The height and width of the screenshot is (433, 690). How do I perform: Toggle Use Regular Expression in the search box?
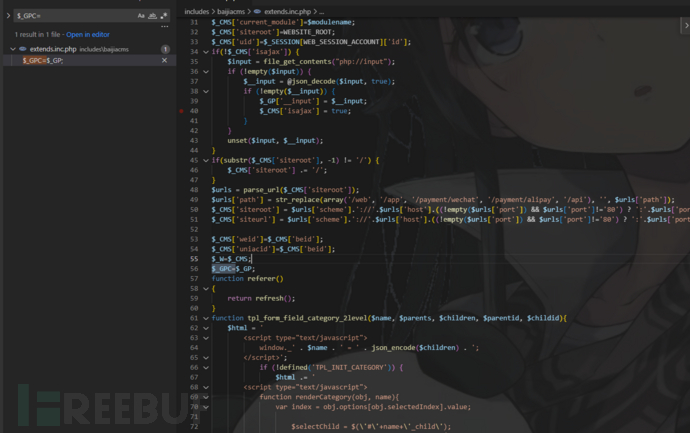pyautogui.click(x=164, y=16)
